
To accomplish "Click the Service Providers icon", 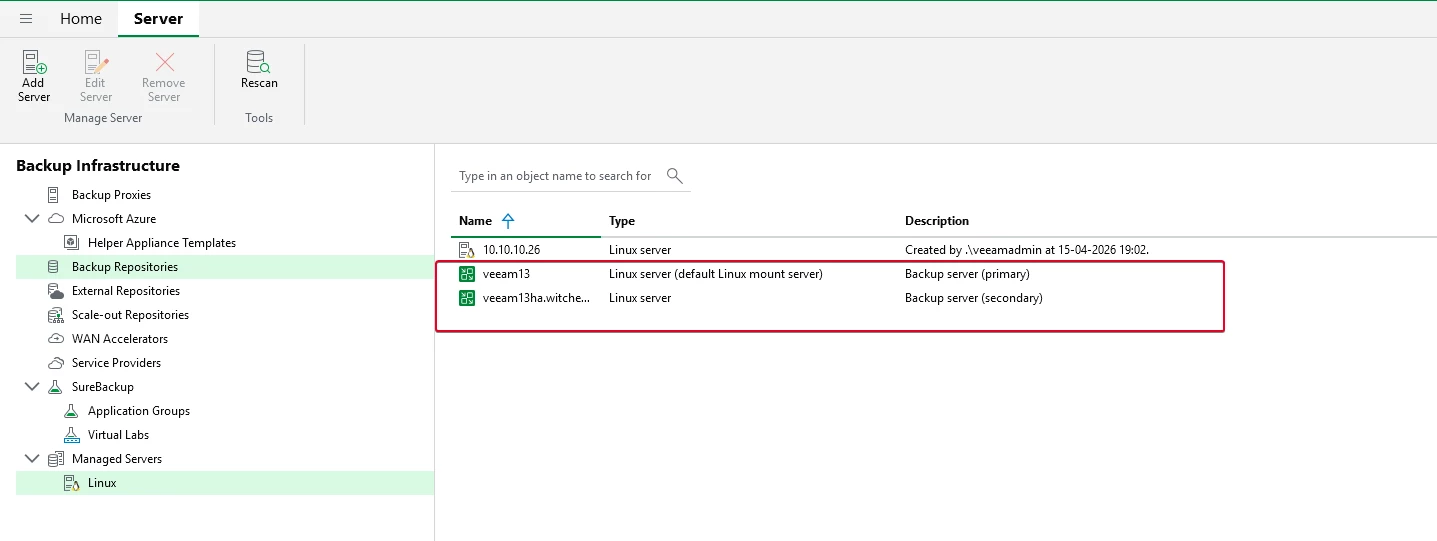I will (55, 363).
